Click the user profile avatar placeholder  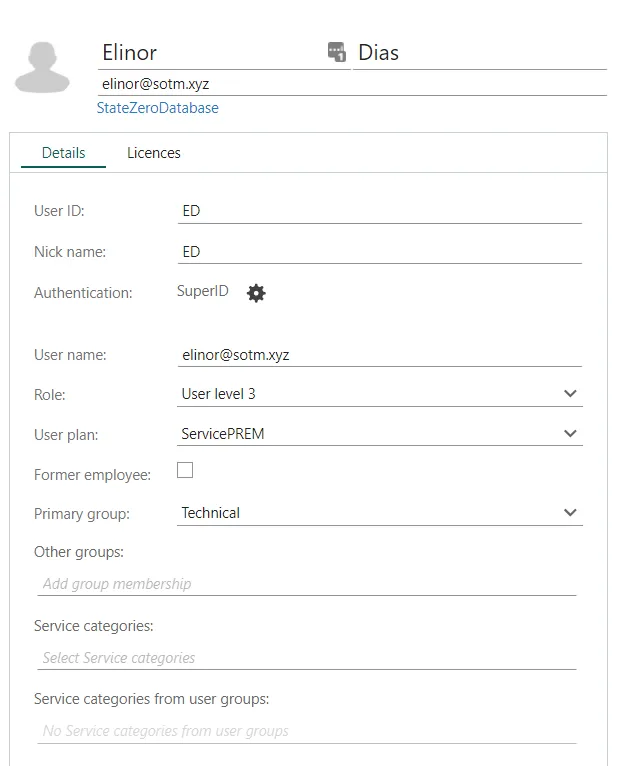[42, 68]
